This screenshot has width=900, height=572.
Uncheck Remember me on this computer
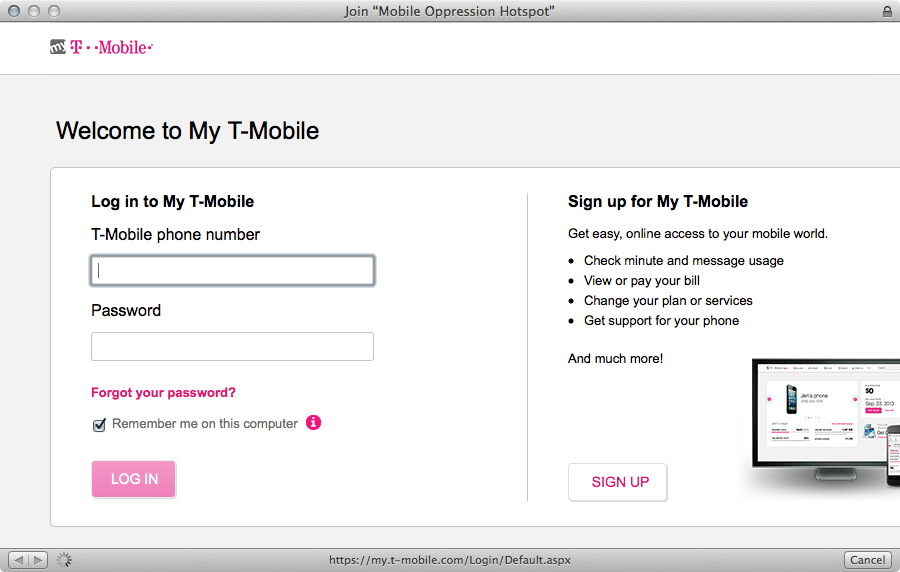(x=99, y=425)
